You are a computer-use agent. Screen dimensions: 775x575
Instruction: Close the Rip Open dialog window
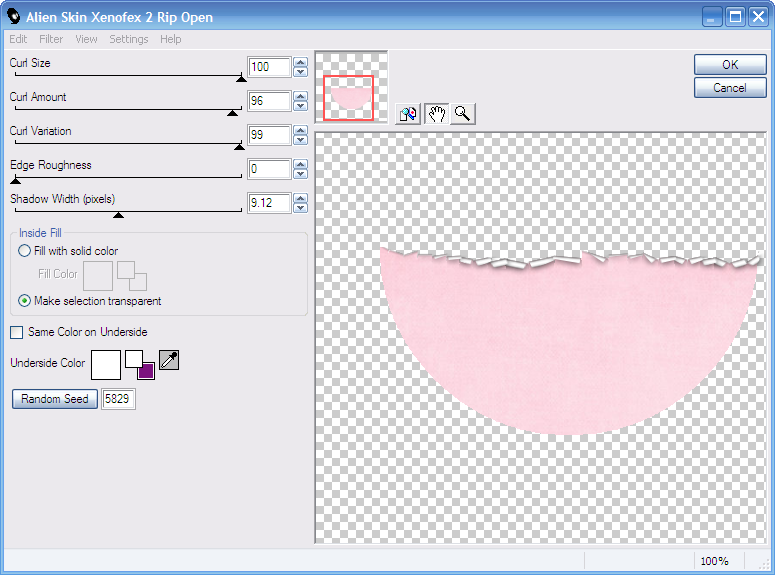(x=758, y=17)
